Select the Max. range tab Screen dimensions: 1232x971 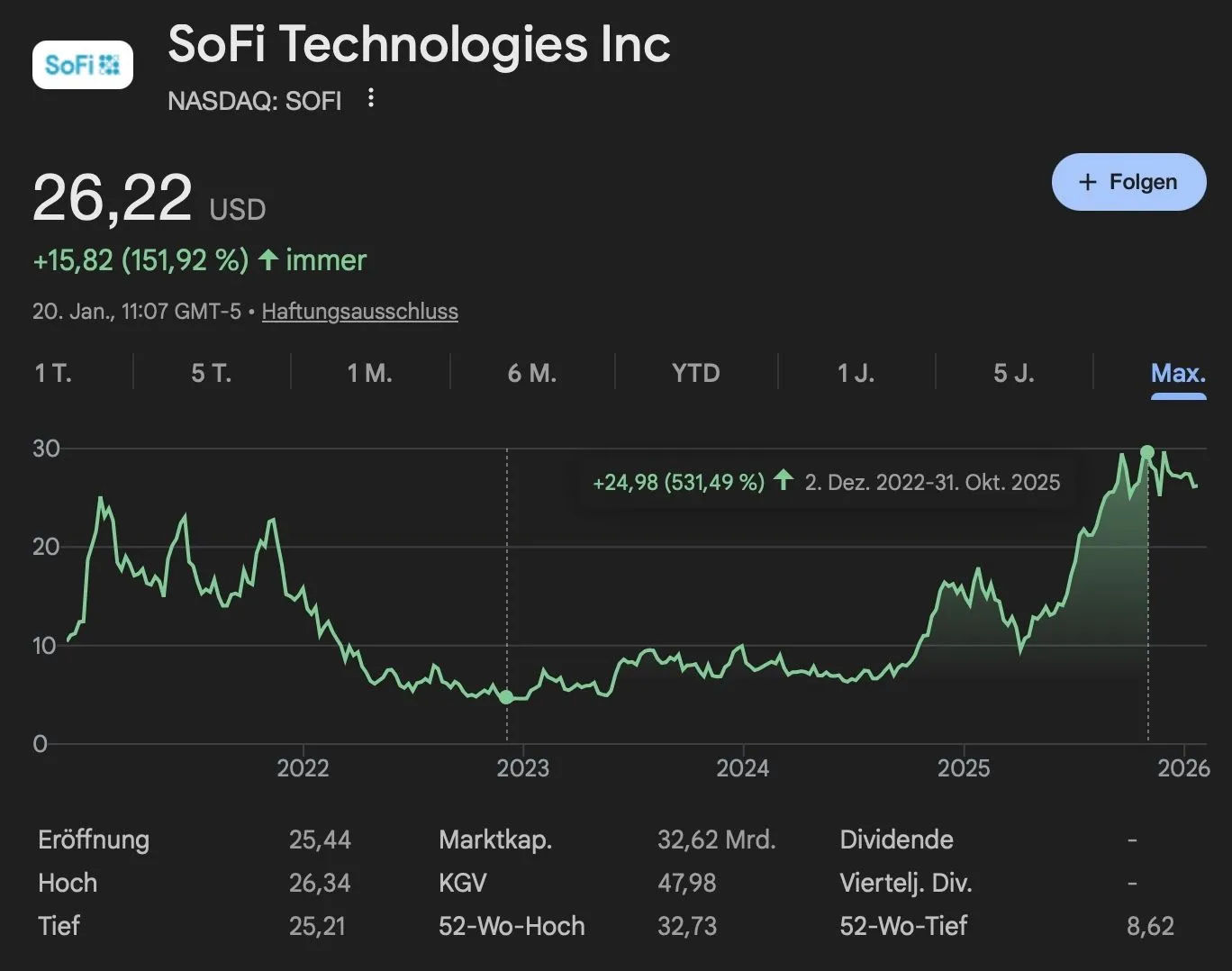coord(1178,373)
